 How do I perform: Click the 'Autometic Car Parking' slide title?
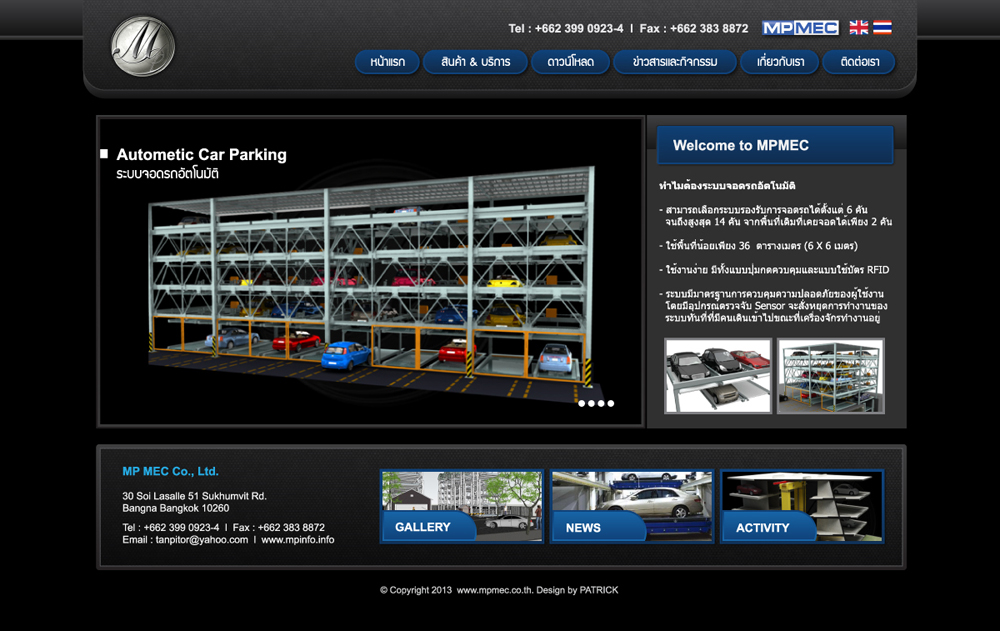(x=202, y=154)
